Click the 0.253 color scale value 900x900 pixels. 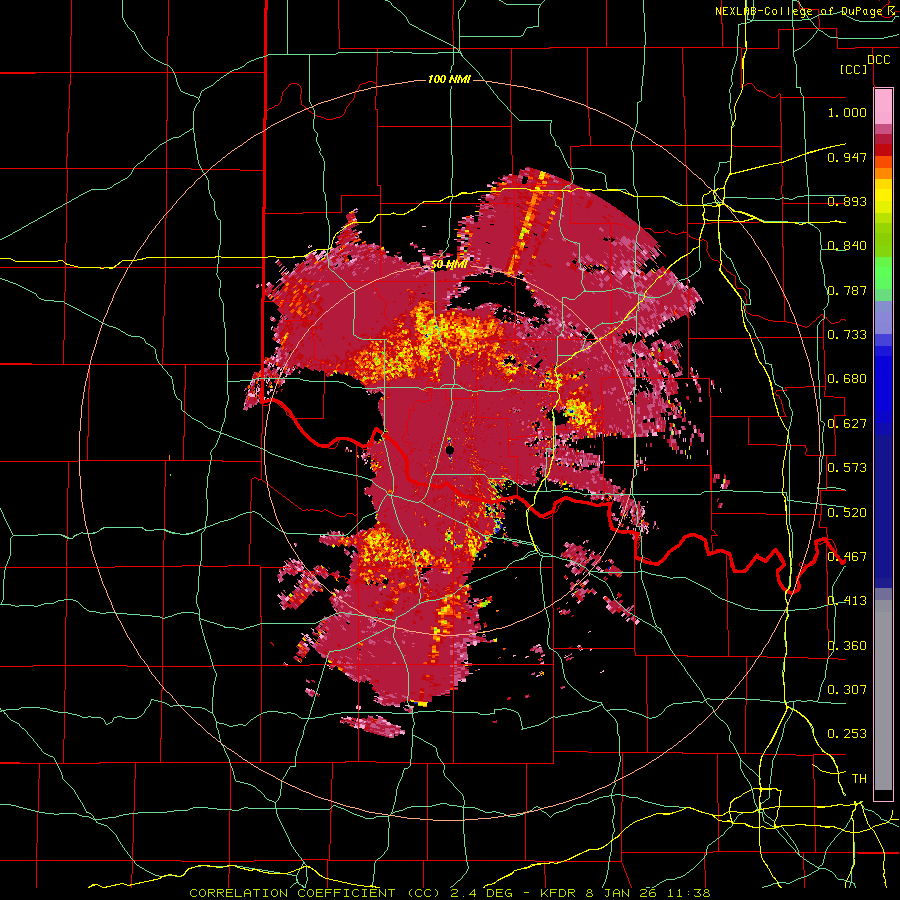[x=847, y=734]
